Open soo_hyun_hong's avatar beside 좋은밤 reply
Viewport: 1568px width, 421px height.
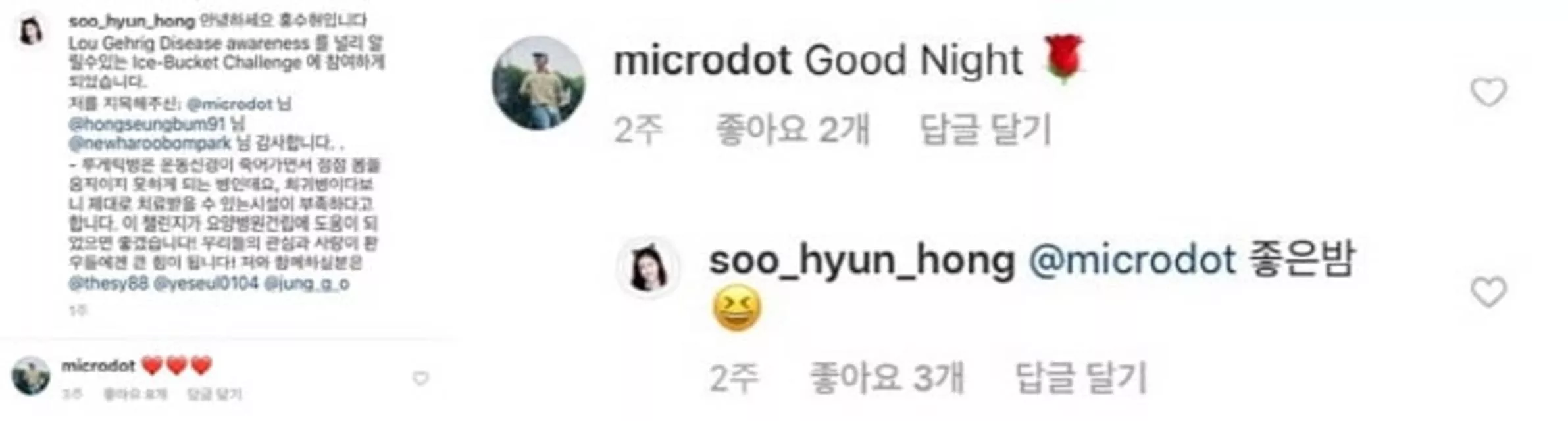click(x=648, y=268)
